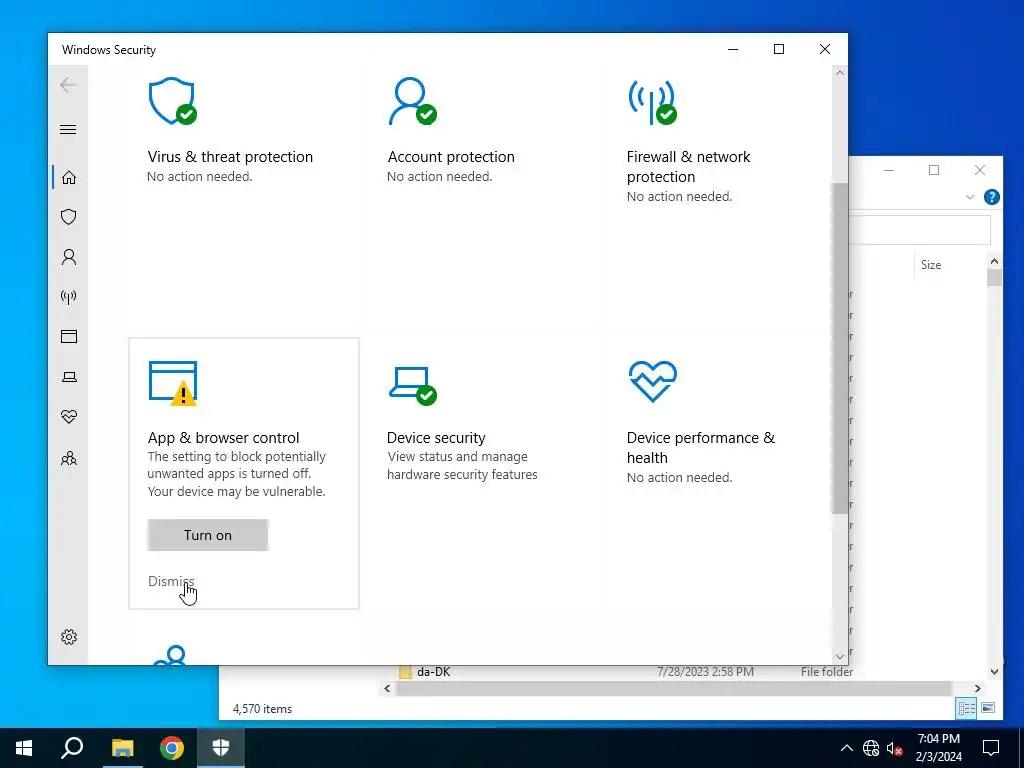Screen dimensions: 1024x768
Task: Open the network globe tray icon
Action: 871,748
